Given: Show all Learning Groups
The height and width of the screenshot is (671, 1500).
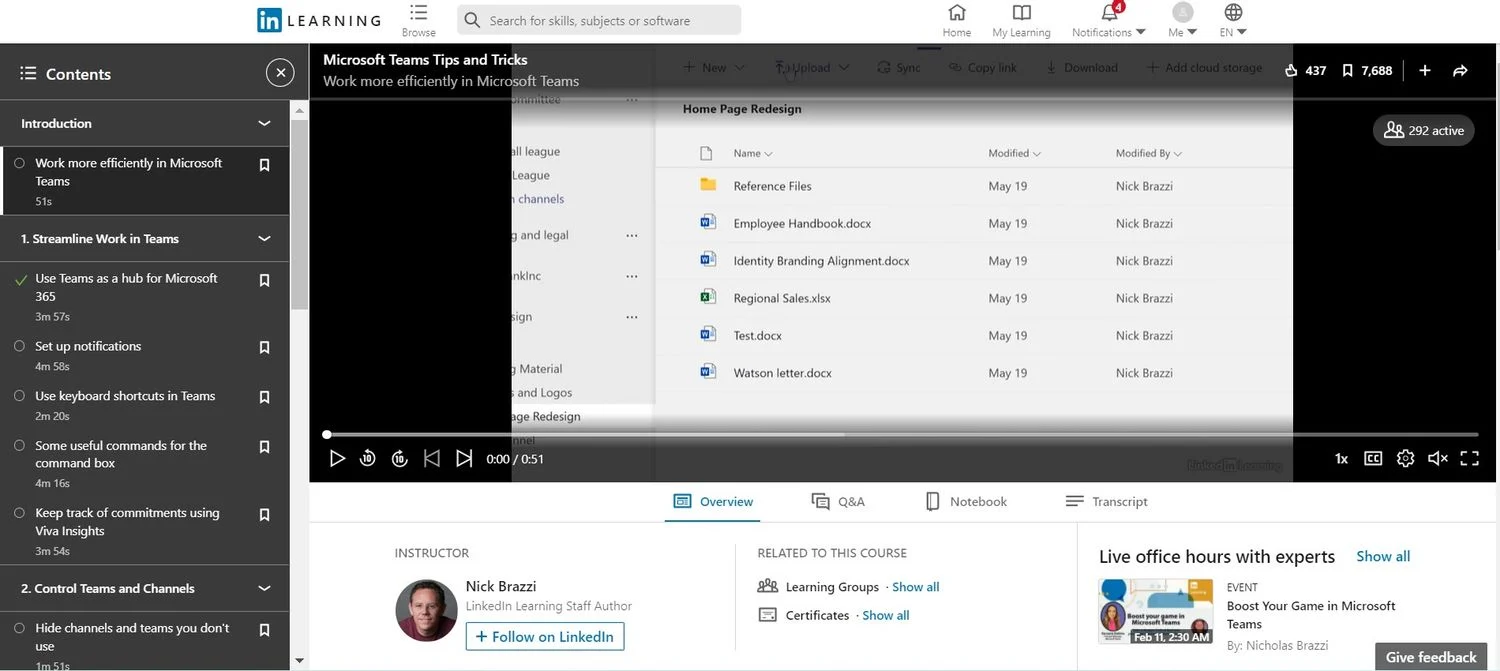Looking at the screenshot, I should coord(916,587).
